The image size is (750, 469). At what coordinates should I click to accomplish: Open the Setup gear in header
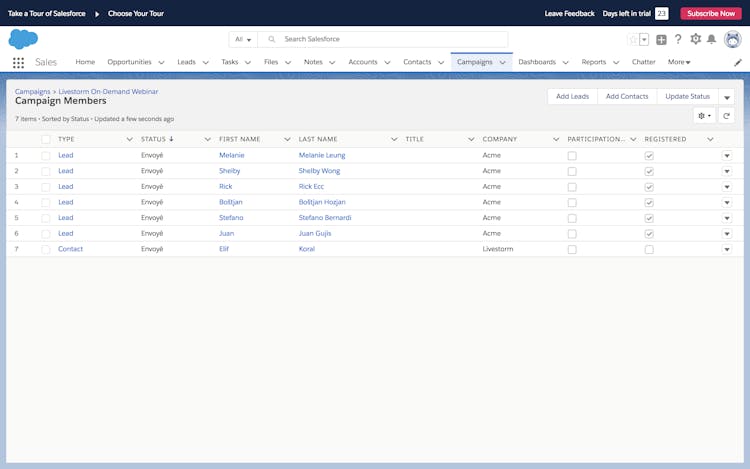tap(695, 39)
